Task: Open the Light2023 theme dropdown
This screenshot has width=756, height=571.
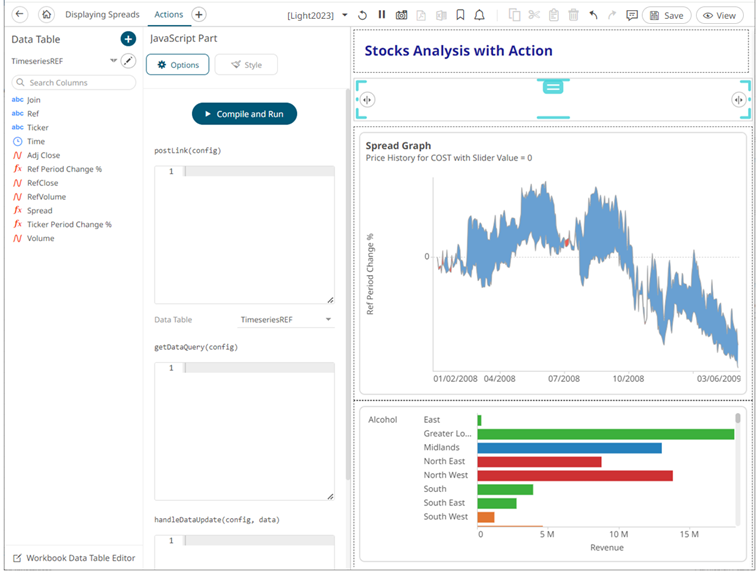Action: click(x=345, y=15)
